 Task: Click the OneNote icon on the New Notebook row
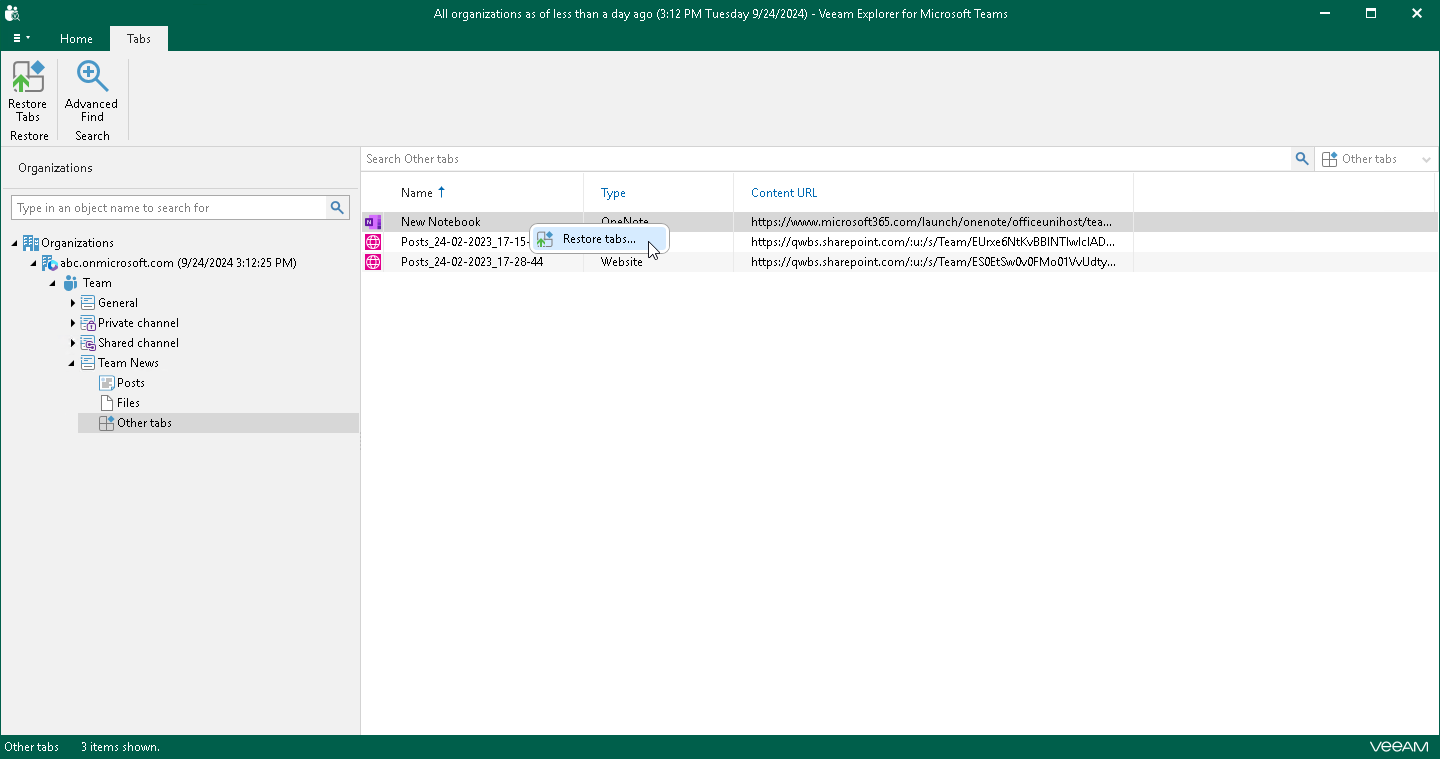(x=373, y=221)
